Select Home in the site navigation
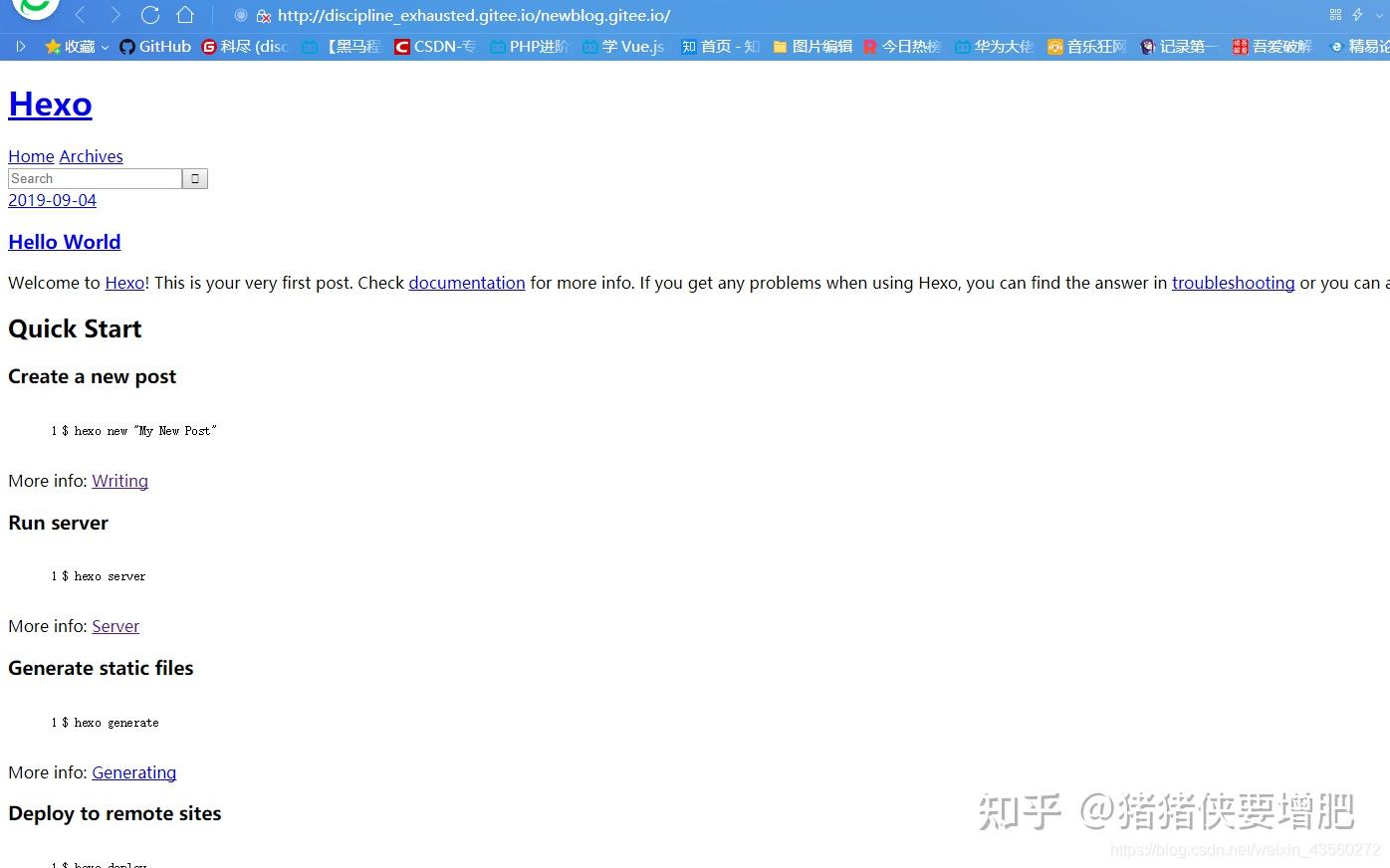Image resolution: width=1390 pixels, height=868 pixels. coord(31,156)
